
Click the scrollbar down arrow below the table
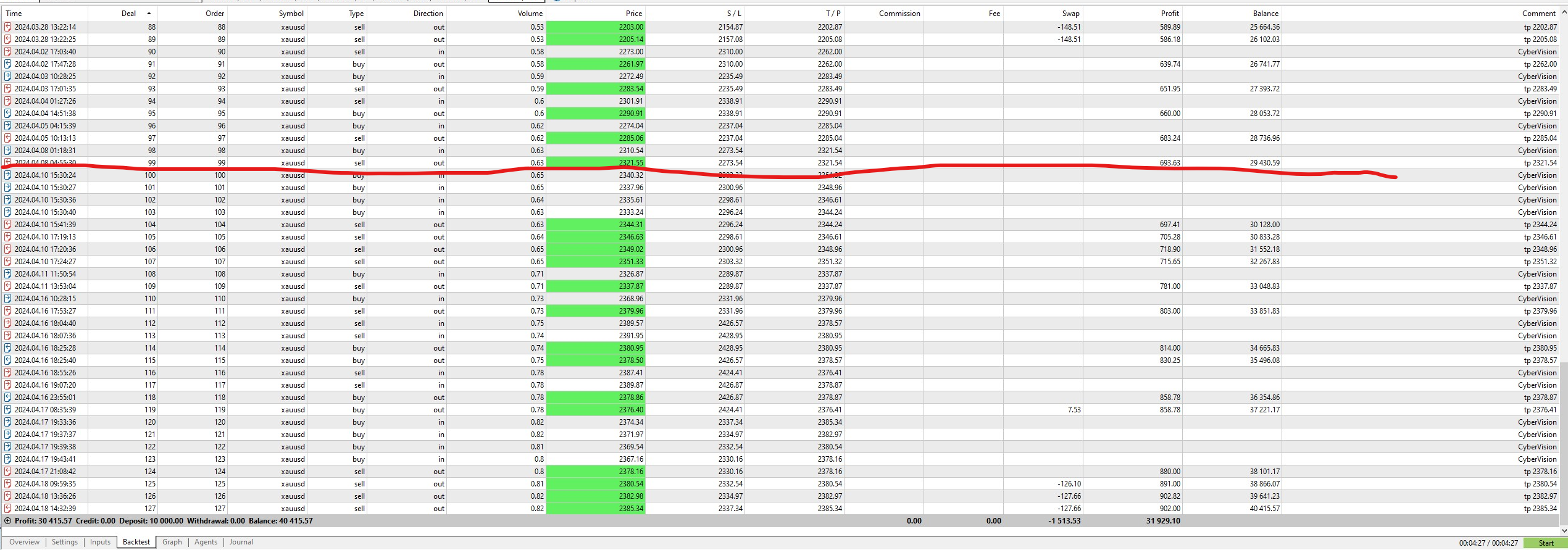[1564, 530]
